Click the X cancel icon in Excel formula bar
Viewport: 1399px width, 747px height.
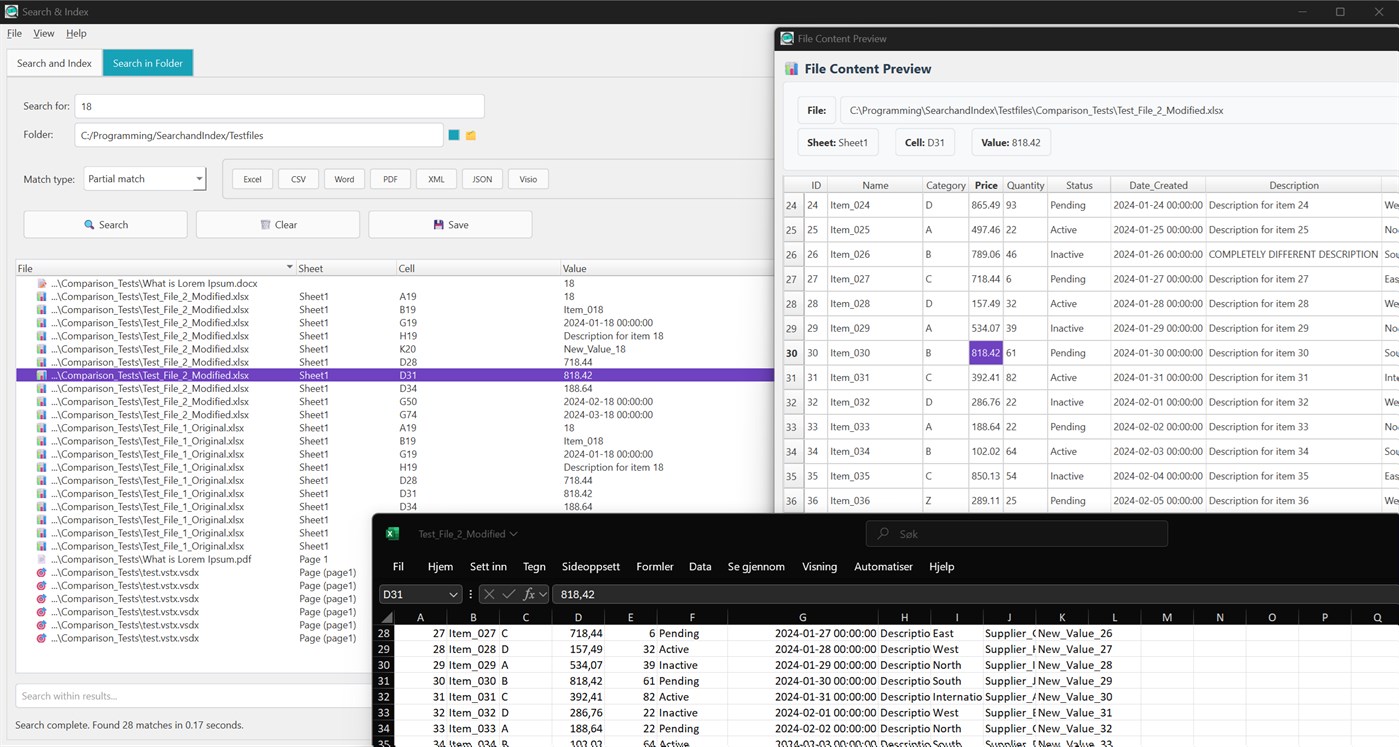coord(488,594)
